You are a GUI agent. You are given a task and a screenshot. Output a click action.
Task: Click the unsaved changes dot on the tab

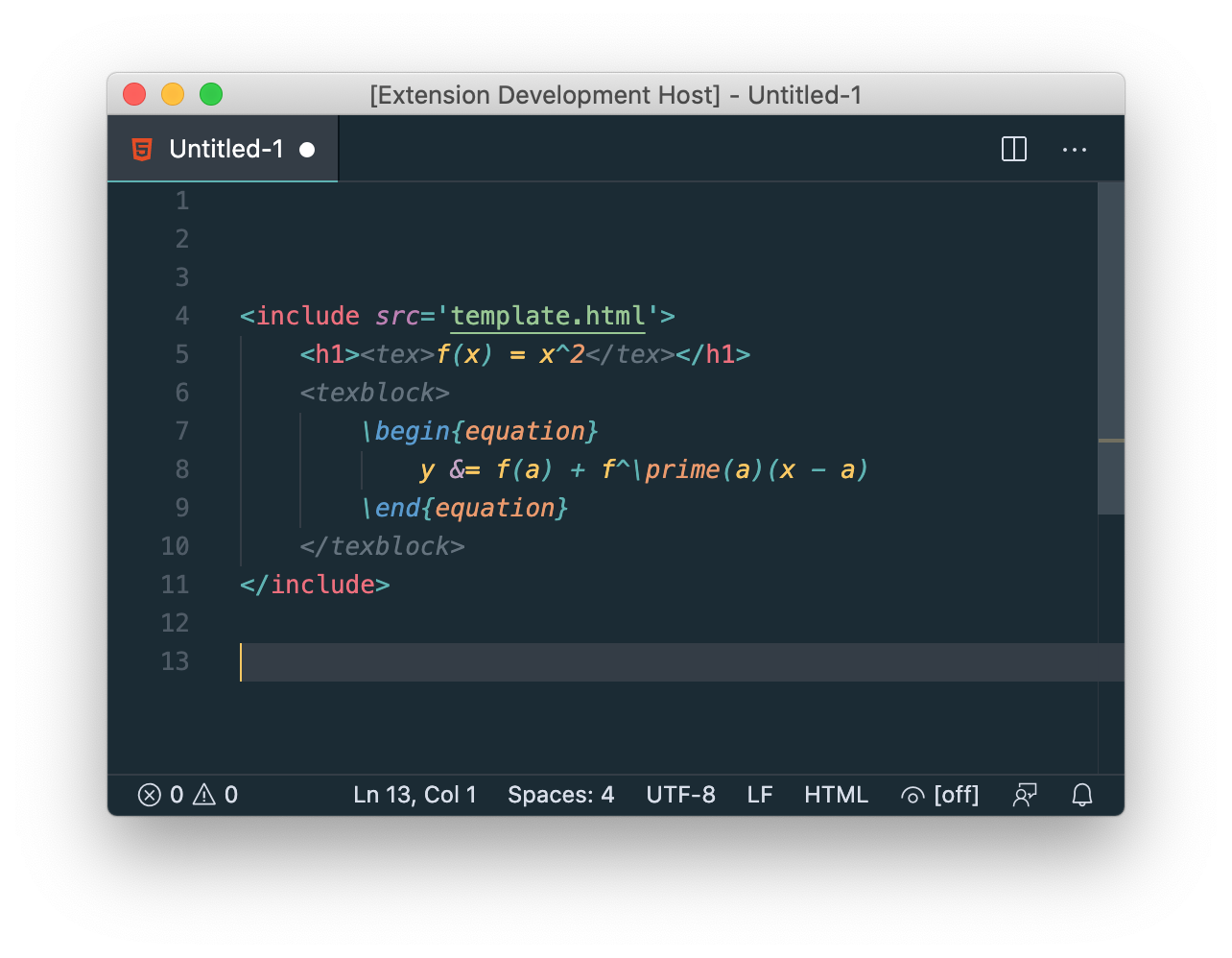click(x=307, y=150)
